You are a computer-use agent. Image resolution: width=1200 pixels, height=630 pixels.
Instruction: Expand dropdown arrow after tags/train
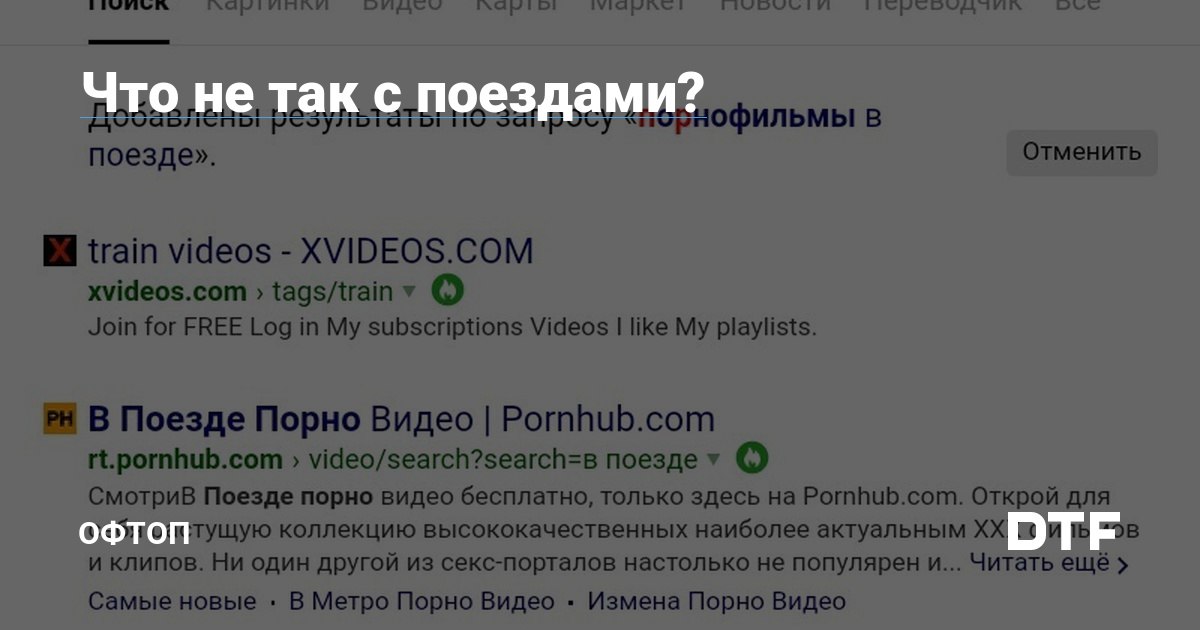(408, 292)
